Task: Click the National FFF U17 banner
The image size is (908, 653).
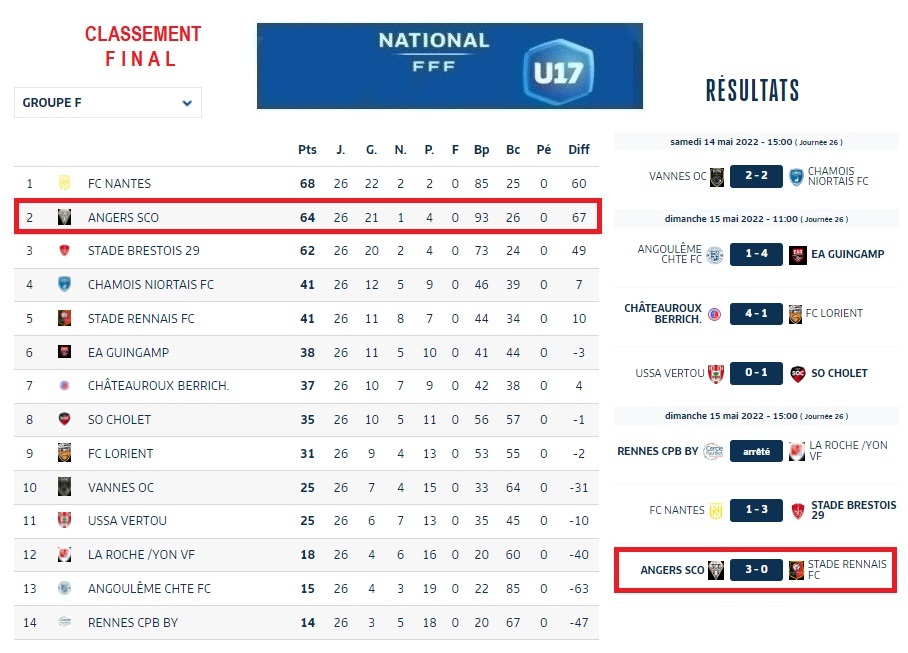Action: (449, 66)
